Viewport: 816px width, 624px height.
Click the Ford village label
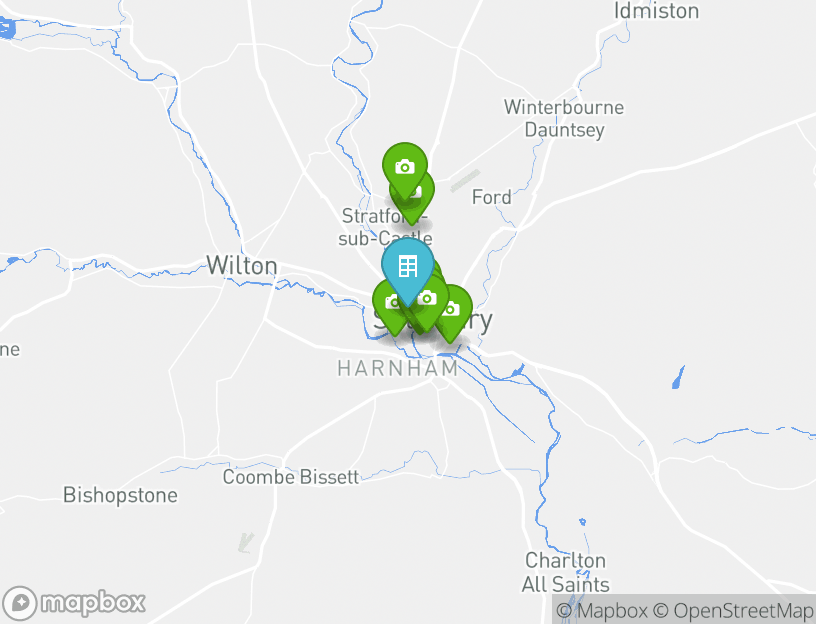click(491, 197)
